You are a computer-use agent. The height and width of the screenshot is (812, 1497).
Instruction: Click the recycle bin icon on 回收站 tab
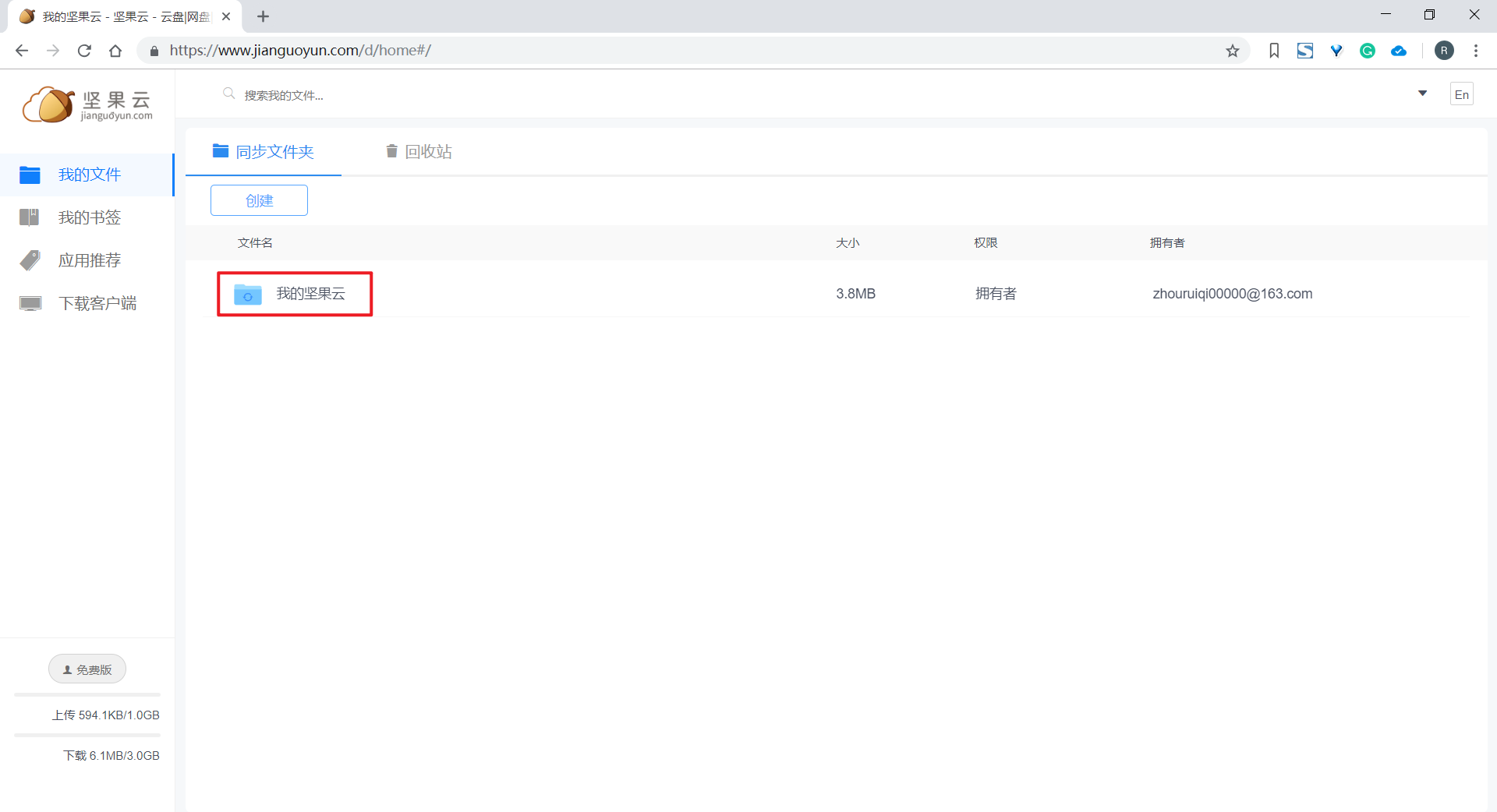(x=391, y=151)
